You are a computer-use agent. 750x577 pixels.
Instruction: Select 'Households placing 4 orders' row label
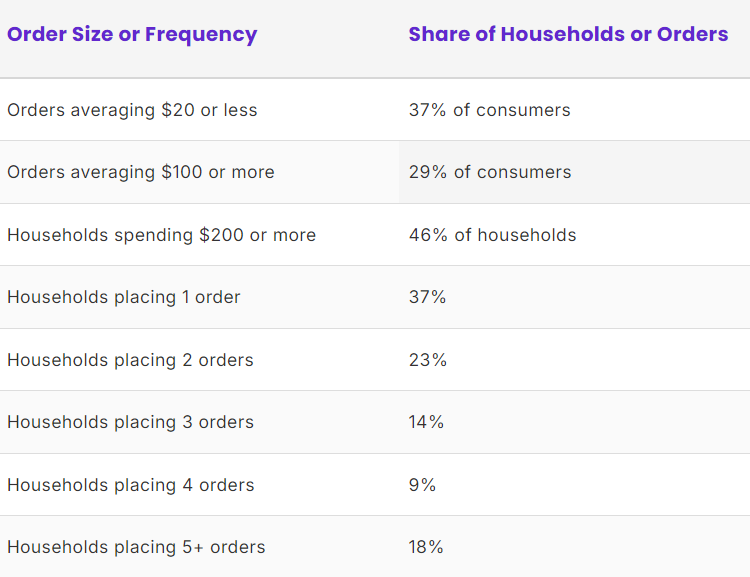click(131, 485)
